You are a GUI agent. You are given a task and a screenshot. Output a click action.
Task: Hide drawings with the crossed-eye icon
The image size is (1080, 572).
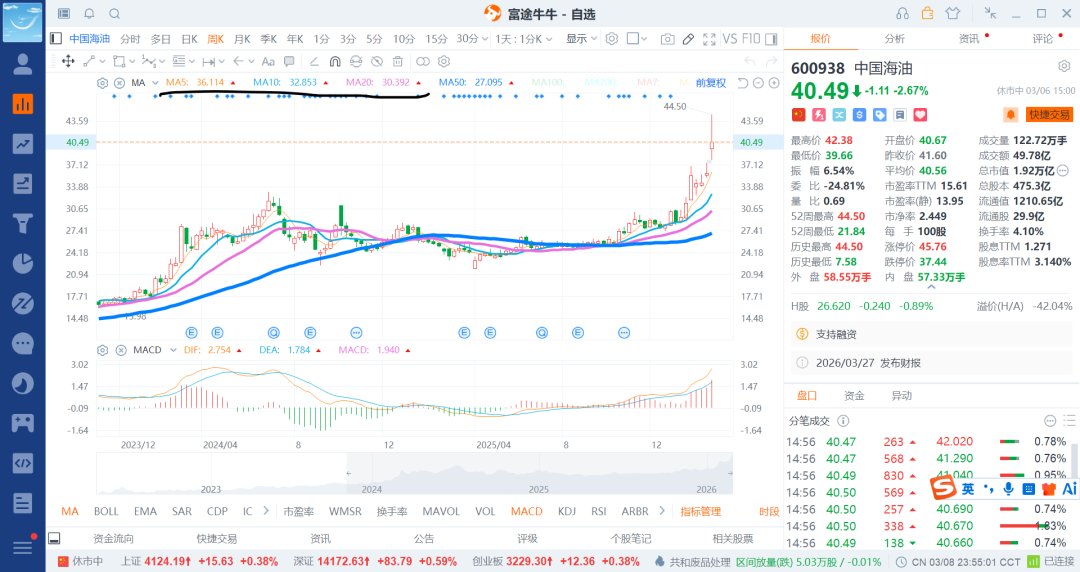[375, 61]
